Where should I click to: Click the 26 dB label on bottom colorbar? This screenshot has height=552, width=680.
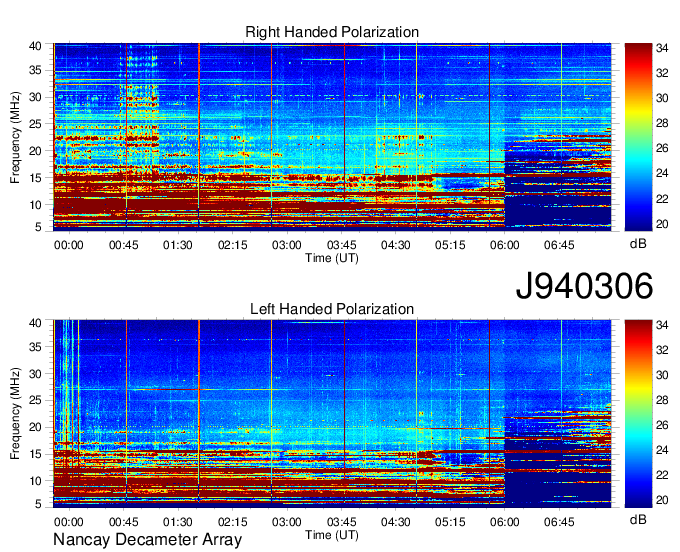(662, 425)
